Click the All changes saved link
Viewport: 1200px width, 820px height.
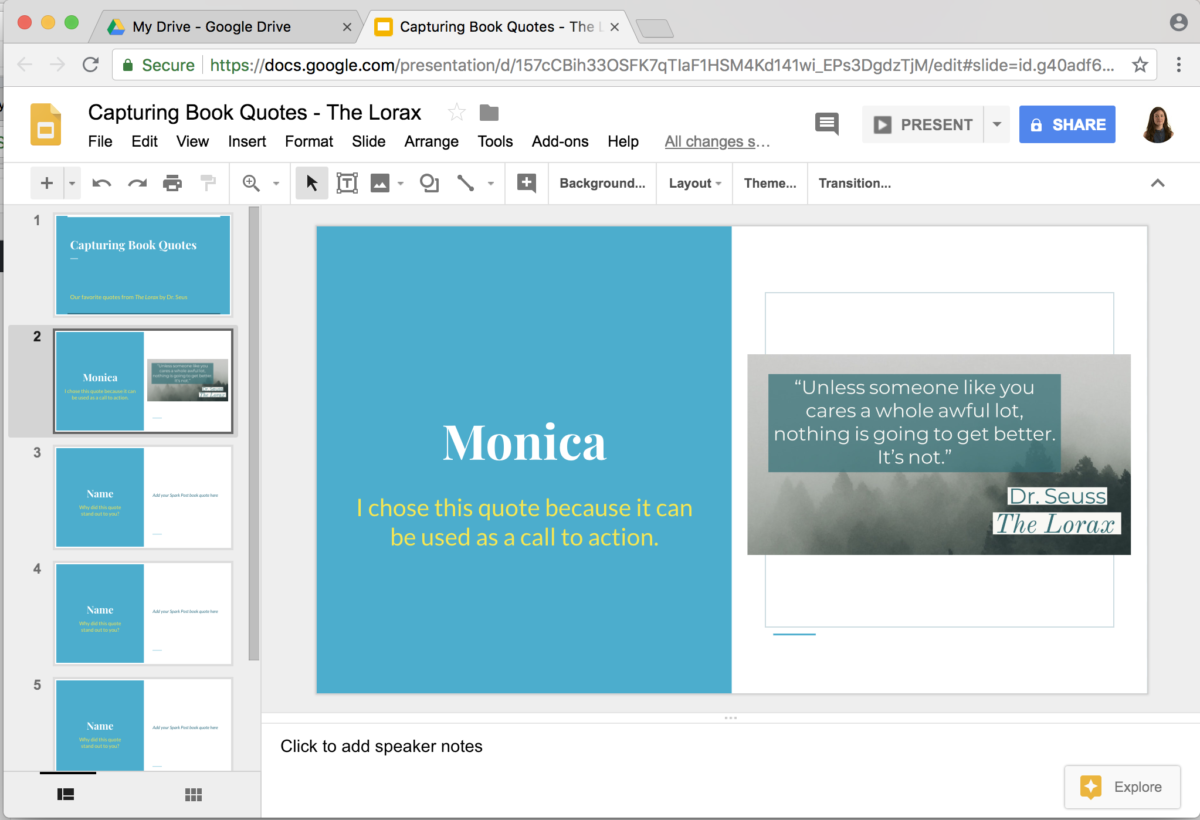click(717, 141)
